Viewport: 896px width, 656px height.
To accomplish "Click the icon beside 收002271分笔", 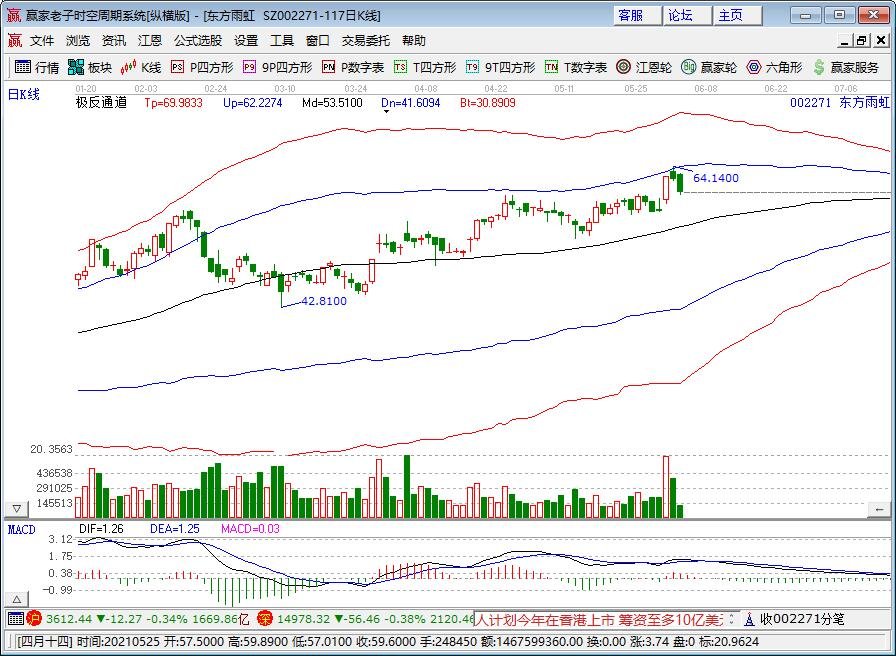I will (749, 619).
